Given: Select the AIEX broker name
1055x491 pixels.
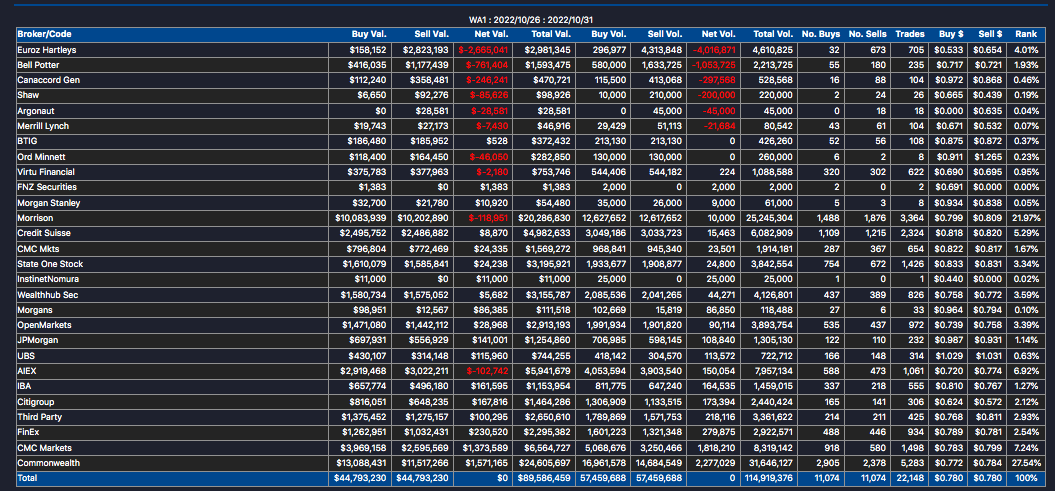Looking at the screenshot, I should [27, 371].
